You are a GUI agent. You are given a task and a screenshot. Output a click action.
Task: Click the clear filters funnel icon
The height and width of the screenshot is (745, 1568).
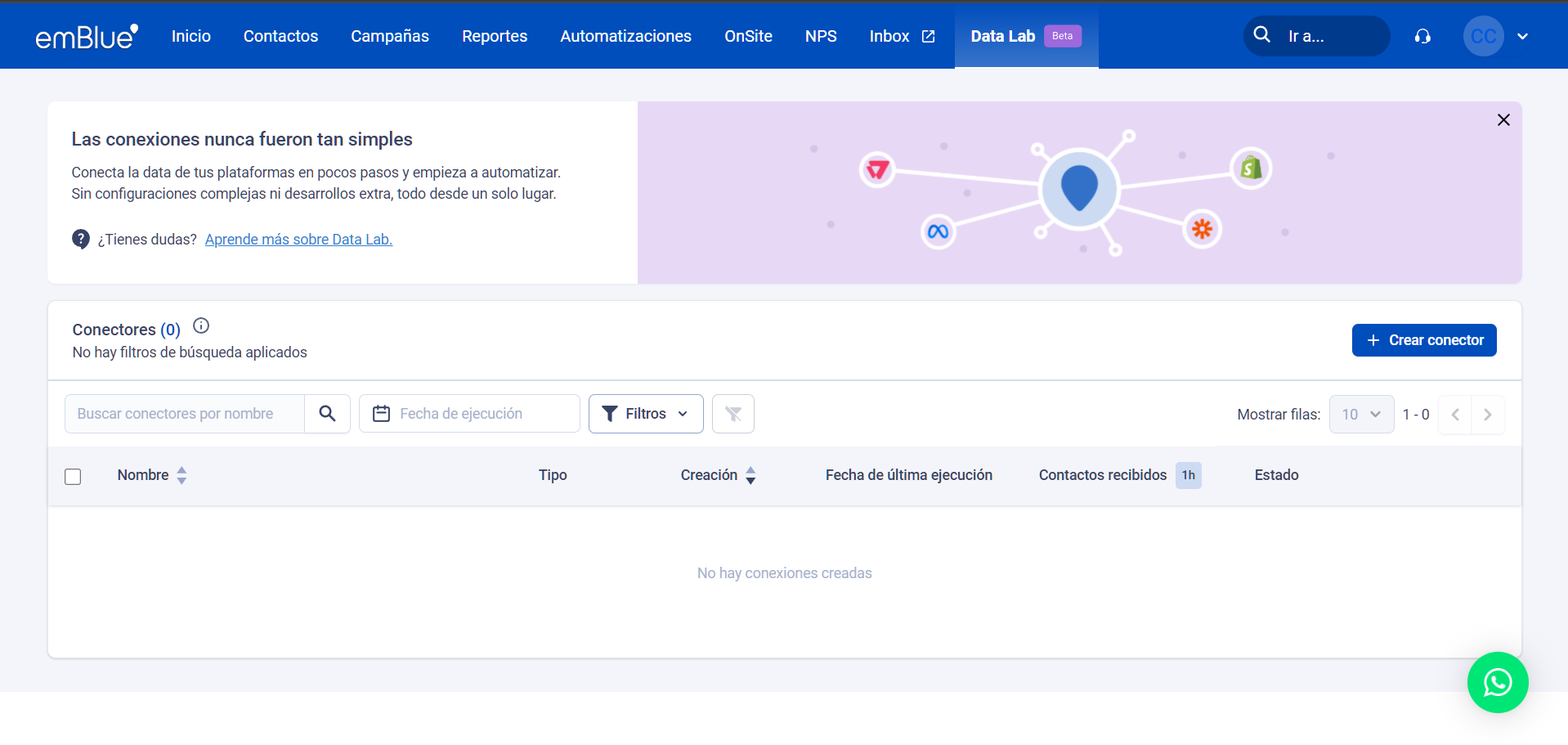[732, 414]
